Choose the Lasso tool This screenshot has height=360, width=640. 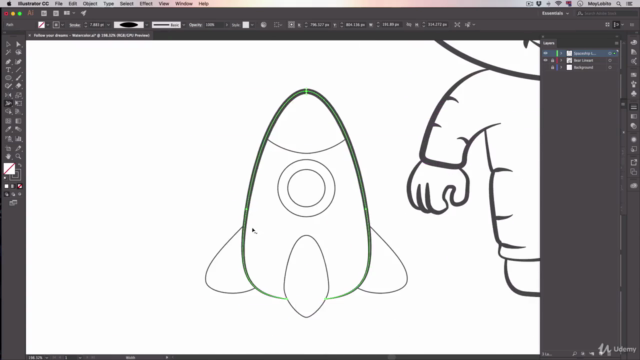(x=18, y=52)
